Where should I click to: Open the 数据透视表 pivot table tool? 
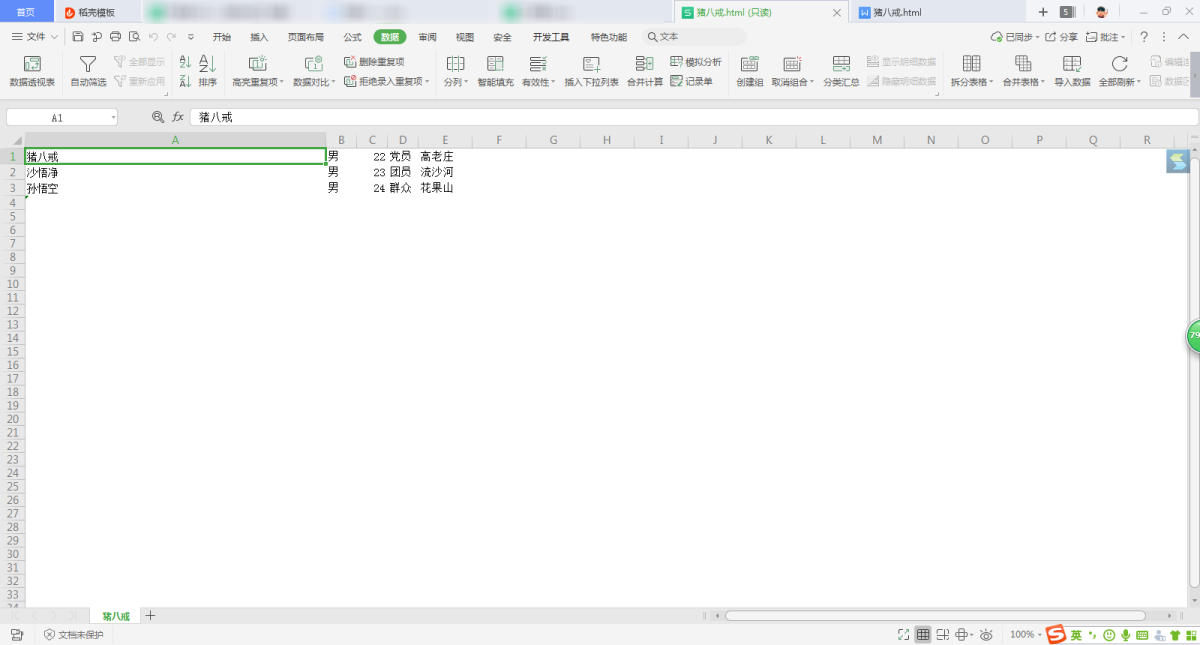32,70
